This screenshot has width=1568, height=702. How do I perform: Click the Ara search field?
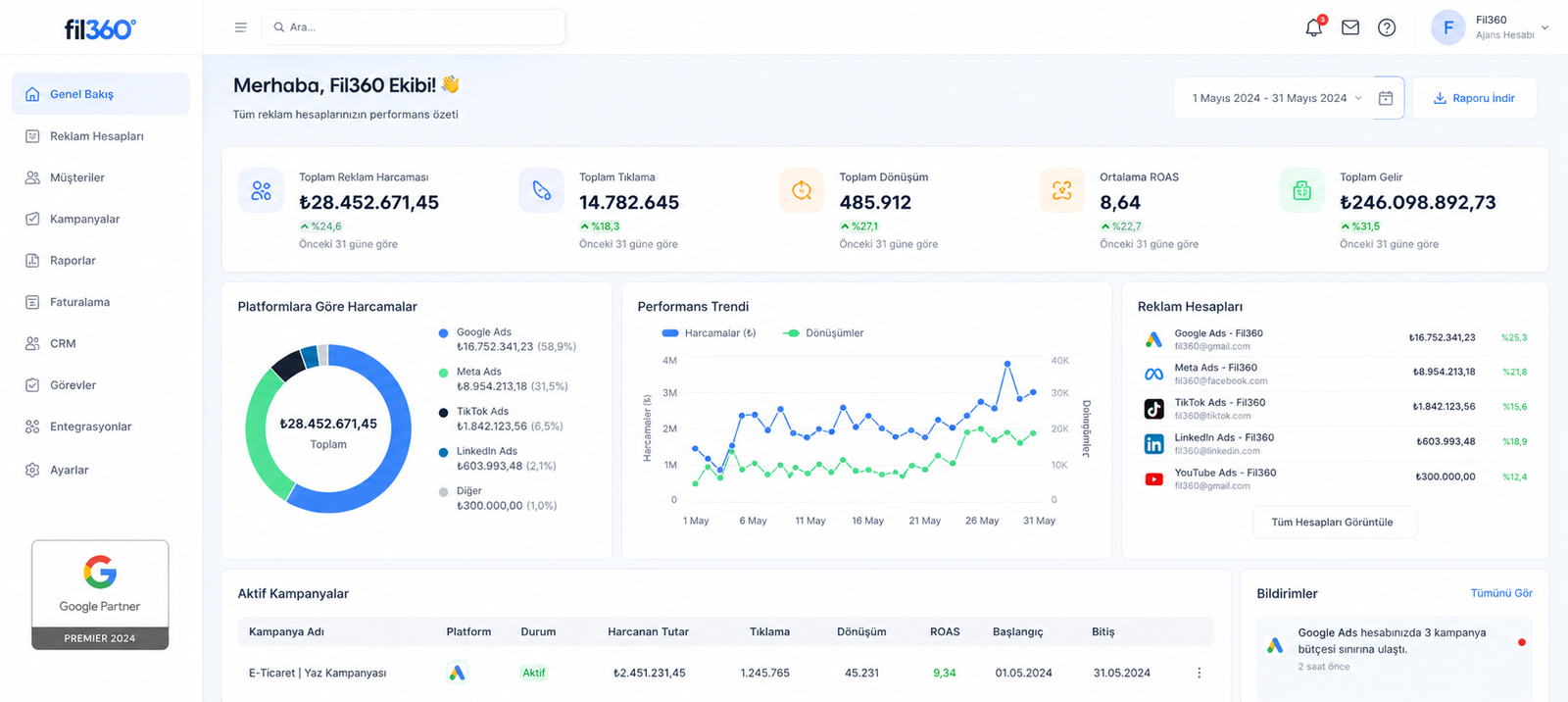414,27
